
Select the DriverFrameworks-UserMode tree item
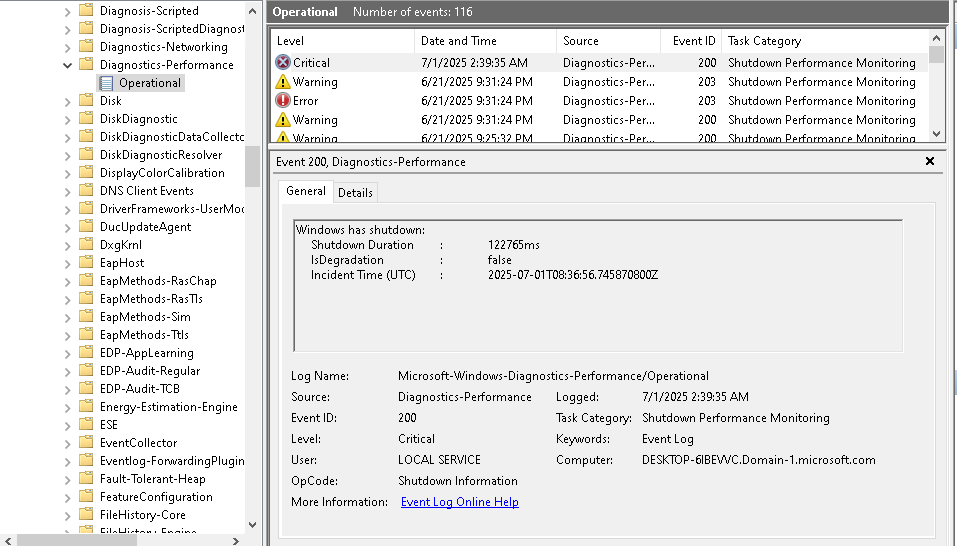coord(172,209)
